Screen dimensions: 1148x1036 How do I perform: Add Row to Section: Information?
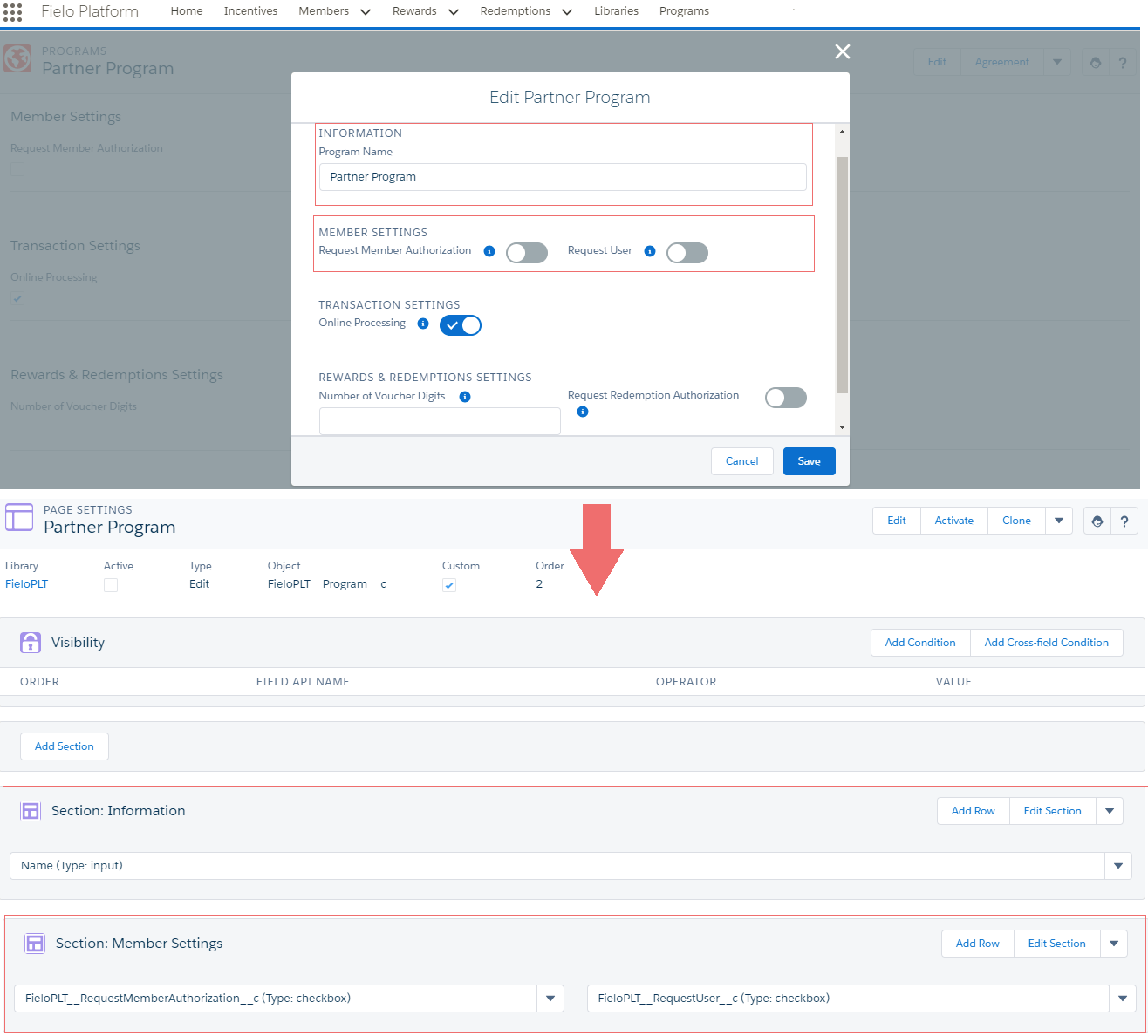click(974, 811)
